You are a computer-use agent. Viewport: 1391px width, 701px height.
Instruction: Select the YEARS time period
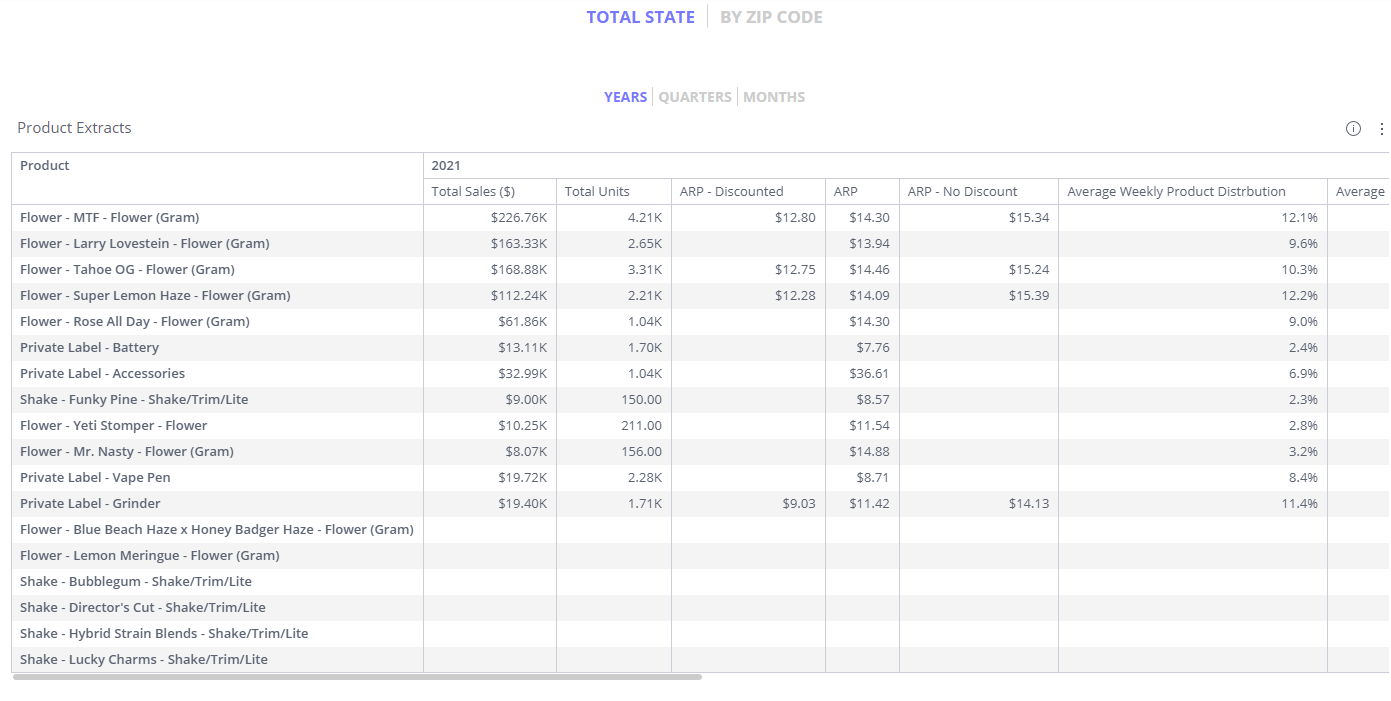pos(625,97)
